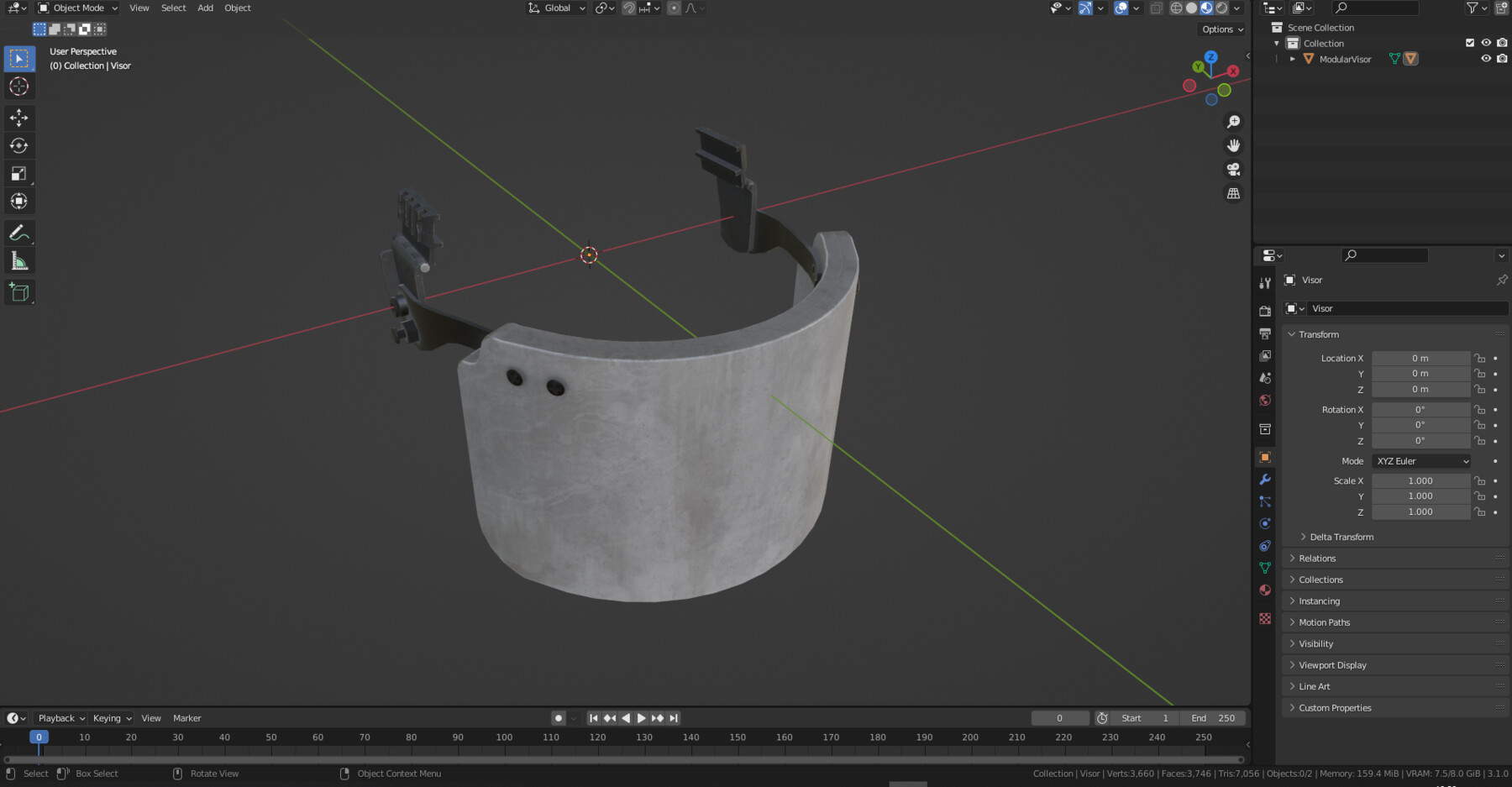Image resolution: width=1512 pixels, height=787 pixels.
Task: Expand the Delta Transform section
Action: [x=1341, y=537]
